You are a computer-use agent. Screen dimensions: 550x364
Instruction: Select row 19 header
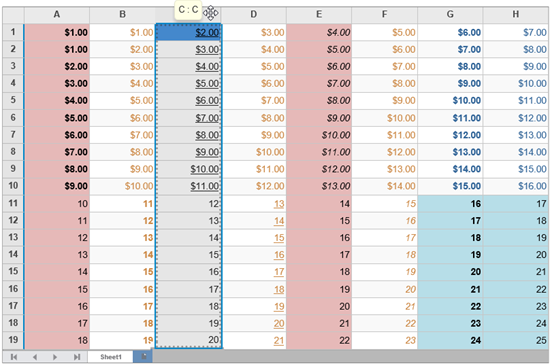coord(13,340)
